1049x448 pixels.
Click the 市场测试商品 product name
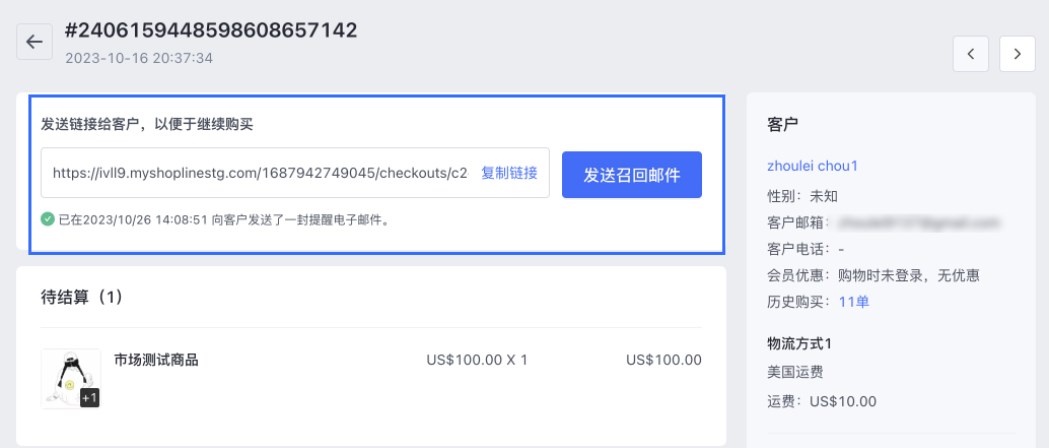click(156, 360)
